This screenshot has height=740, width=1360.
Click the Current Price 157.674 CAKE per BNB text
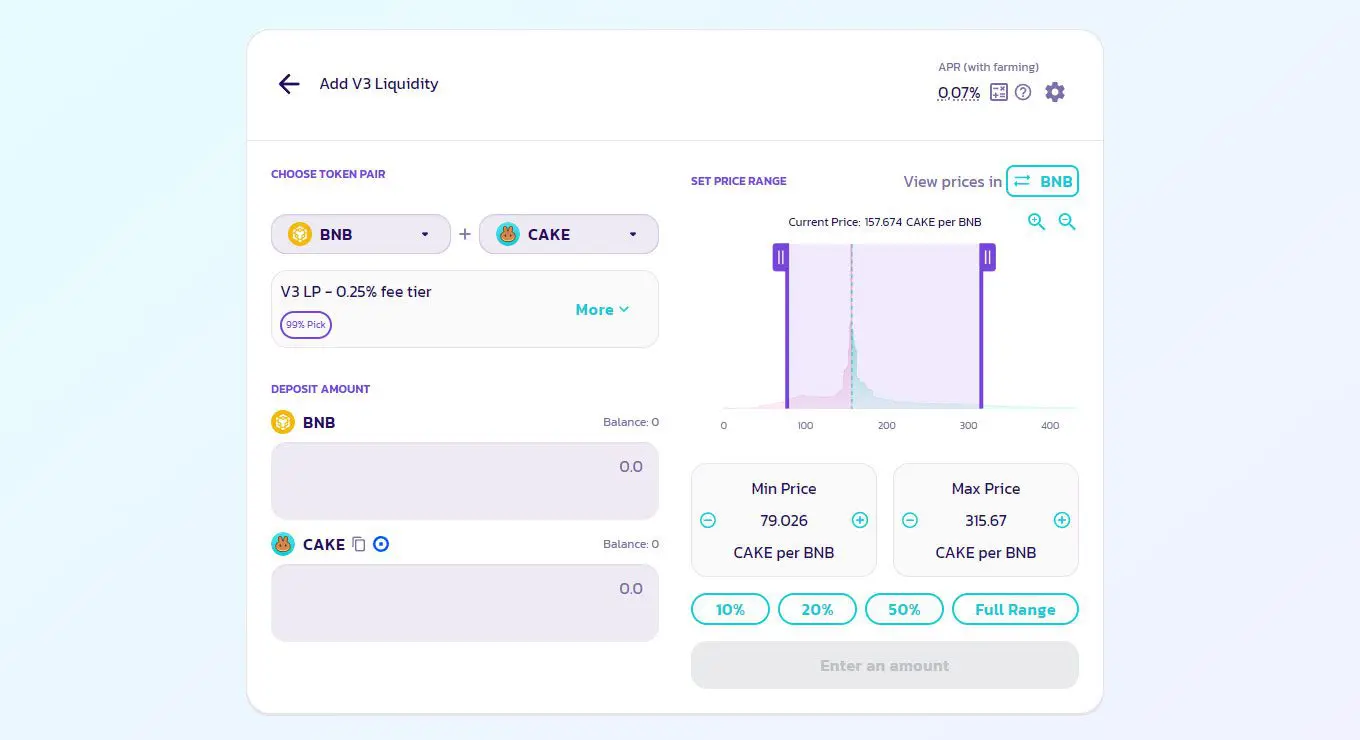[885, 222]
